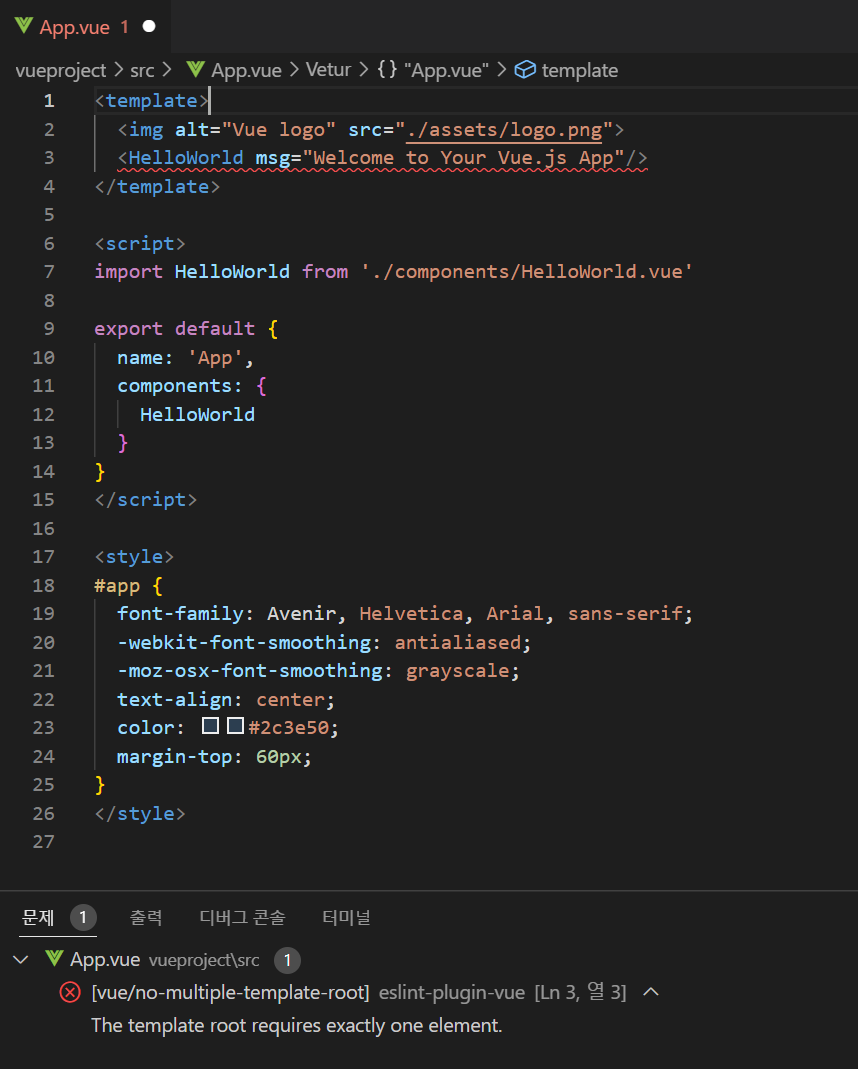Expand the chevron after vueproject breadcrumb
The image size is (858, 1069).
pos(119,70)
